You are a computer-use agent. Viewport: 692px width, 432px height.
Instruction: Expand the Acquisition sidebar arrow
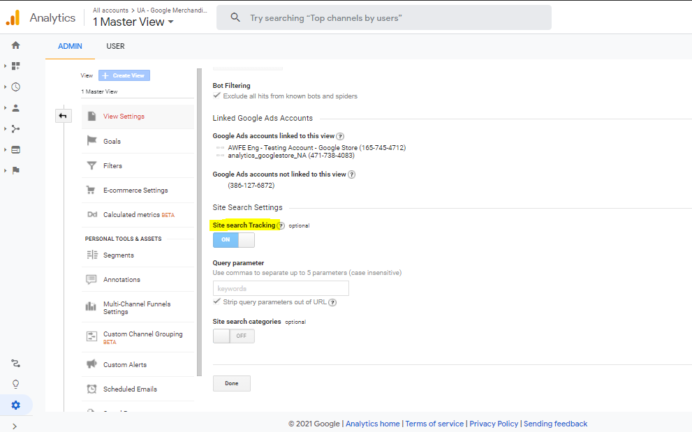coord(5,129)
